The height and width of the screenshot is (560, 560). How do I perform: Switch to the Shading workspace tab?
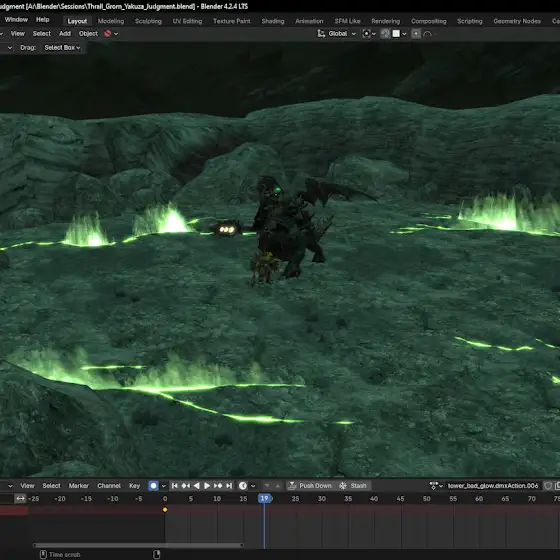click(273, 21)
